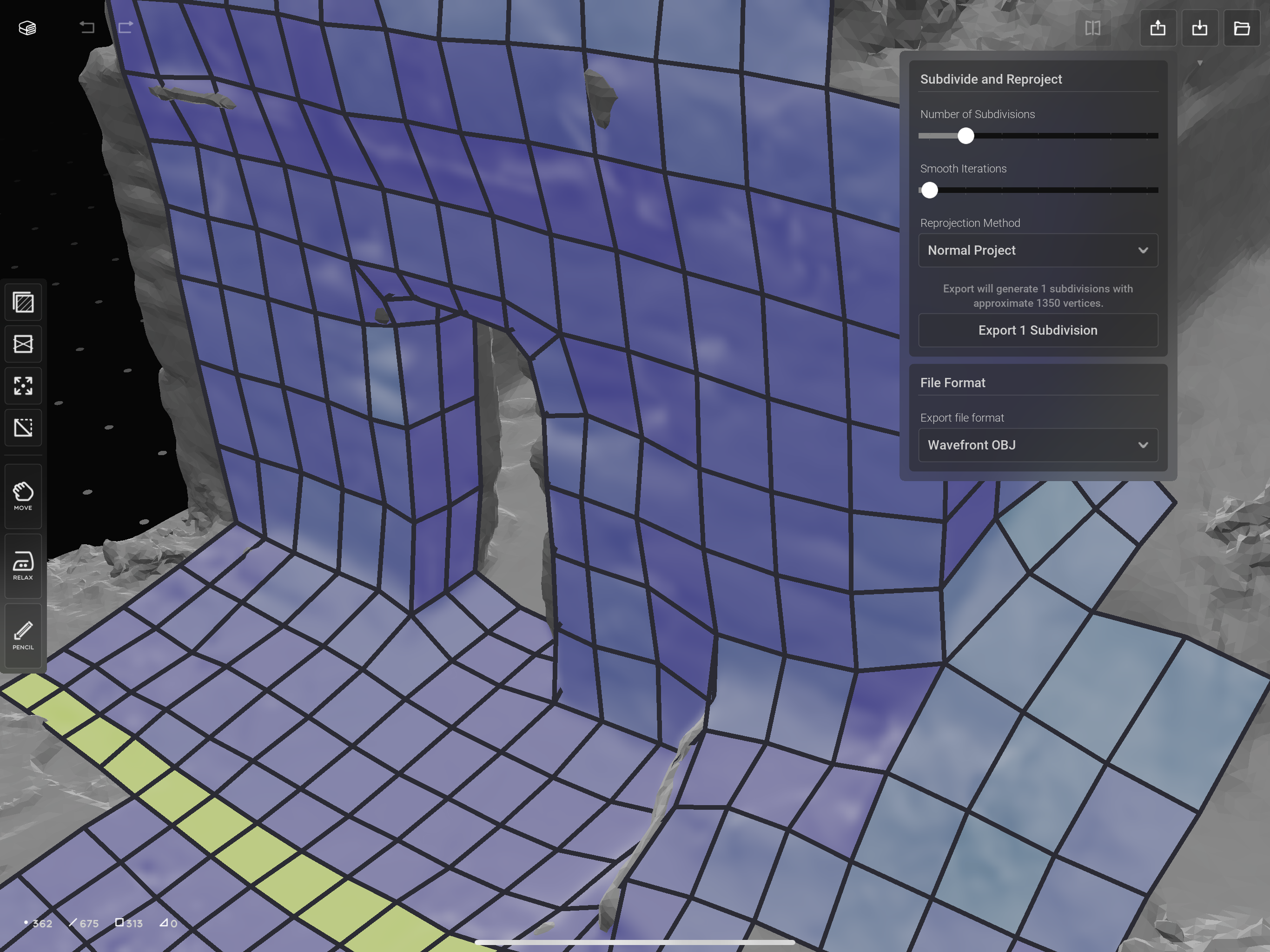Click the Subdivide and Reproject heading
This screenshot has height=952, width=1270.
point(991,79)
